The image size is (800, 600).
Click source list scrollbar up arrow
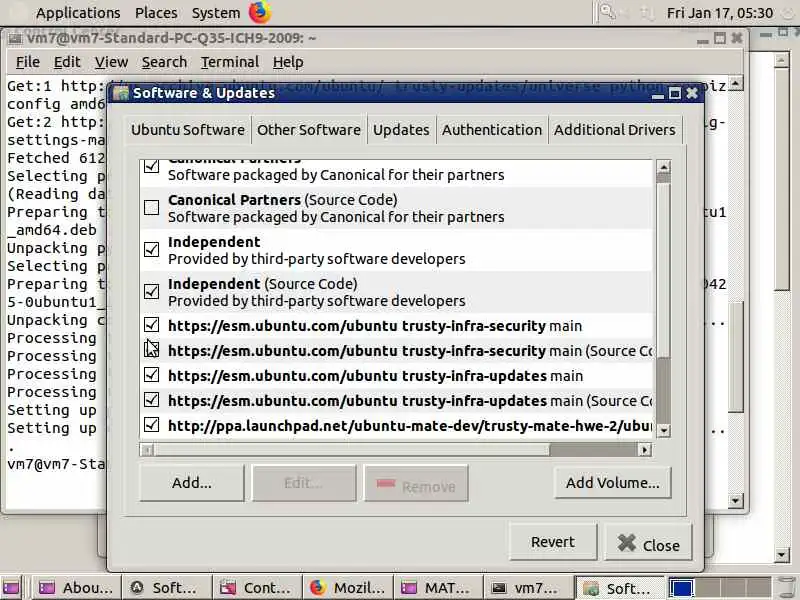[663, 167]
